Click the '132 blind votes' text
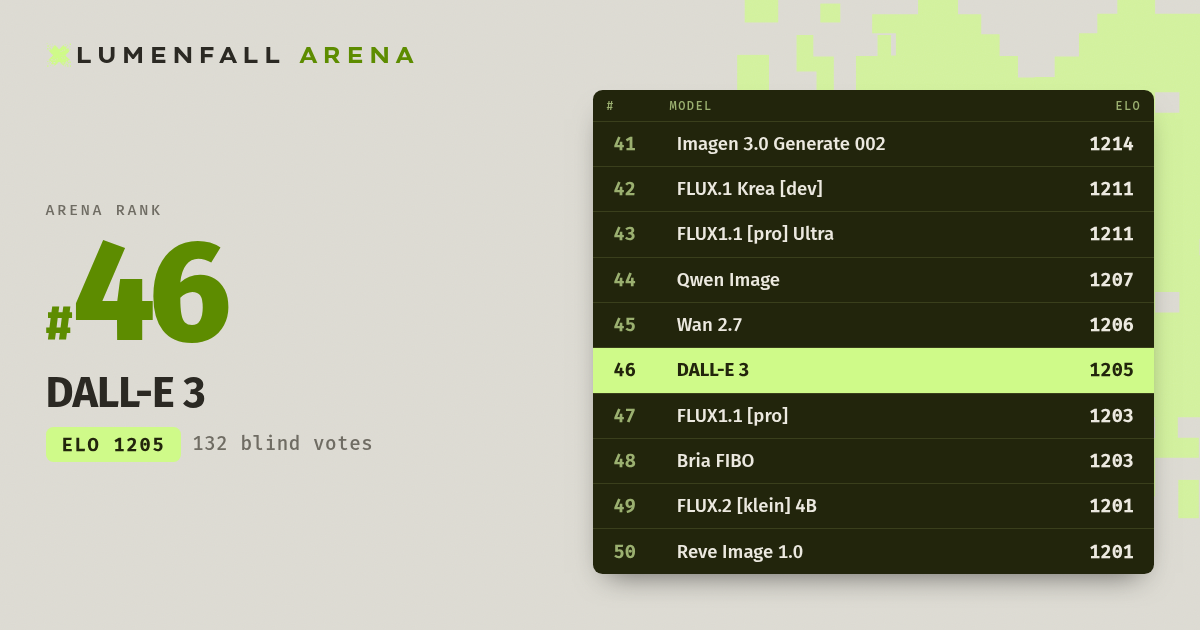Viewport: 1200px width, 630px height. tap(283, 443)
